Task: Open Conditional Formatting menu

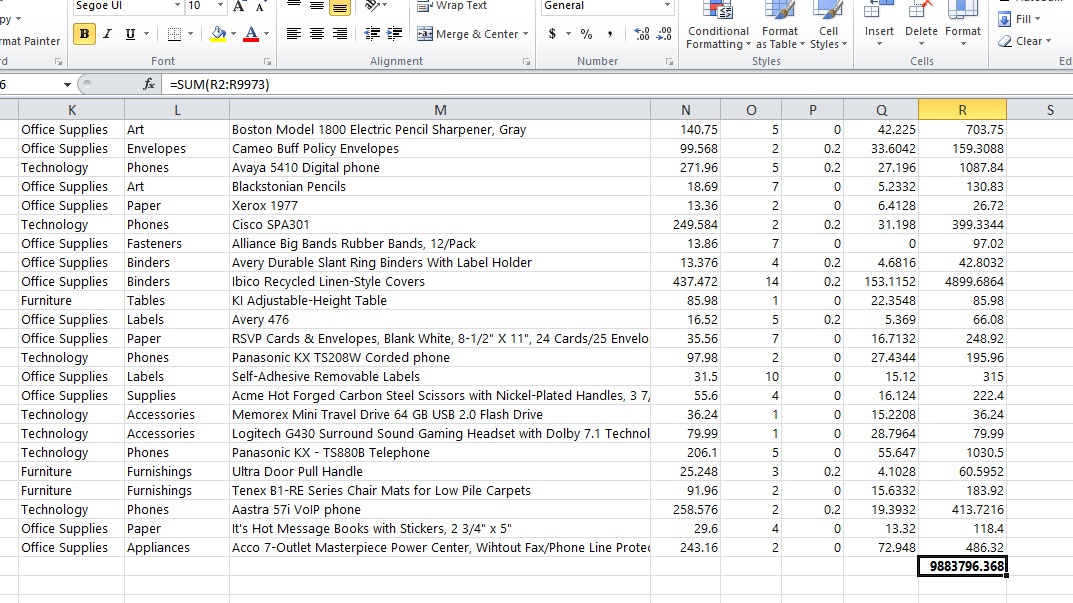Action: (718, 26)
